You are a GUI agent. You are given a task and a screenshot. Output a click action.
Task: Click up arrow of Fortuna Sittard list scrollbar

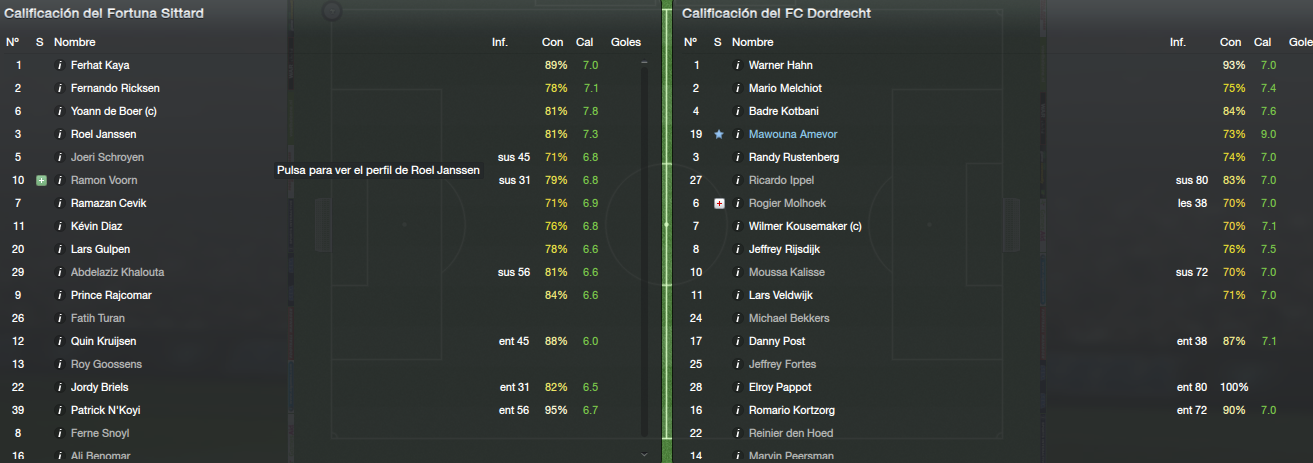point(644,63)
